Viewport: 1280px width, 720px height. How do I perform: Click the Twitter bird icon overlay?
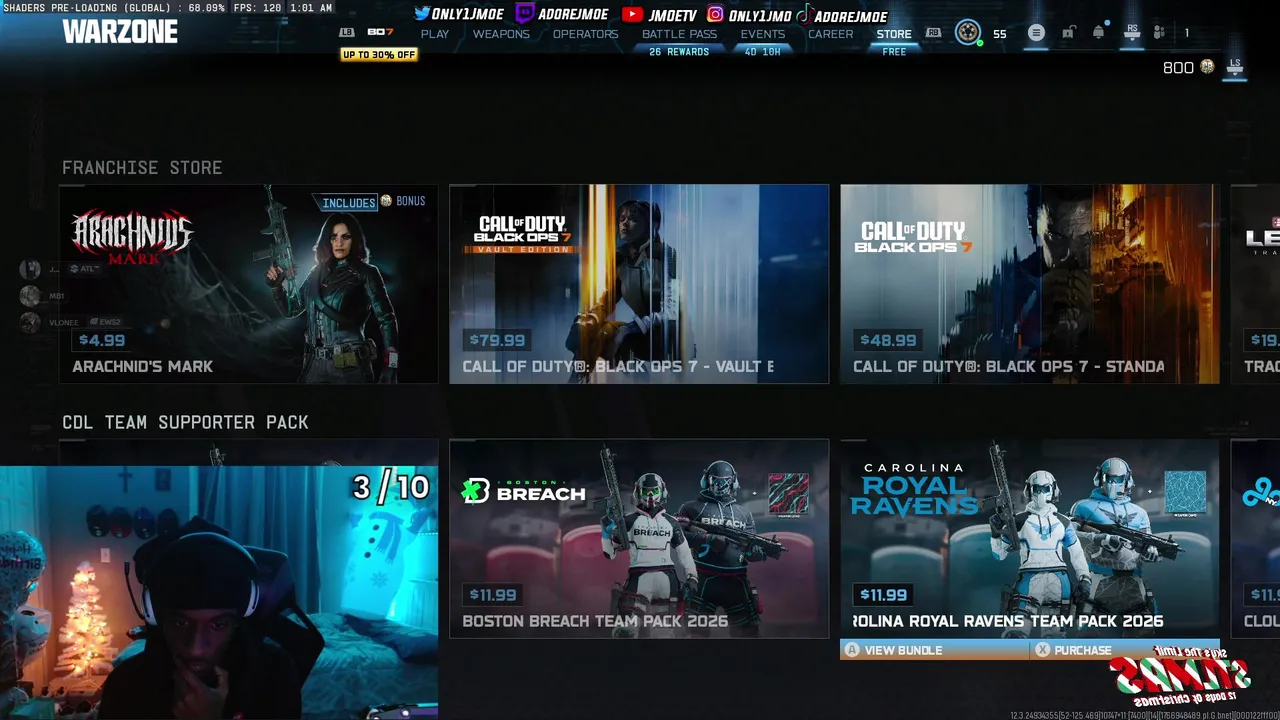pos(422,14)
